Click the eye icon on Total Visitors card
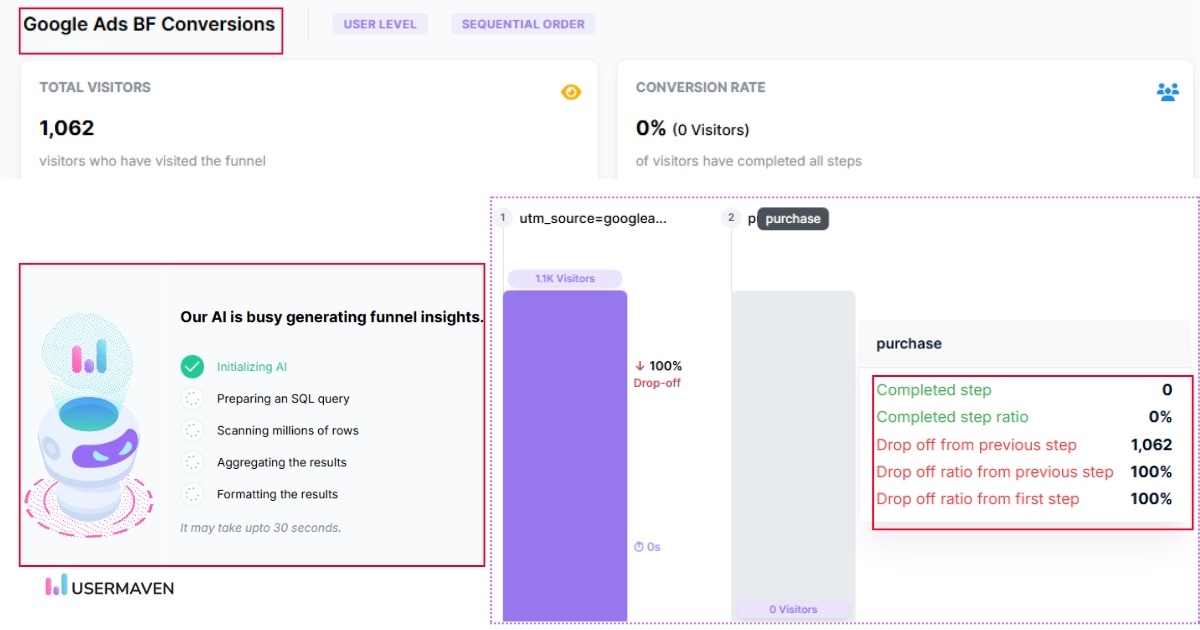Image resolution: width=1200 pixels, height=630 pixels. point(571,91)
